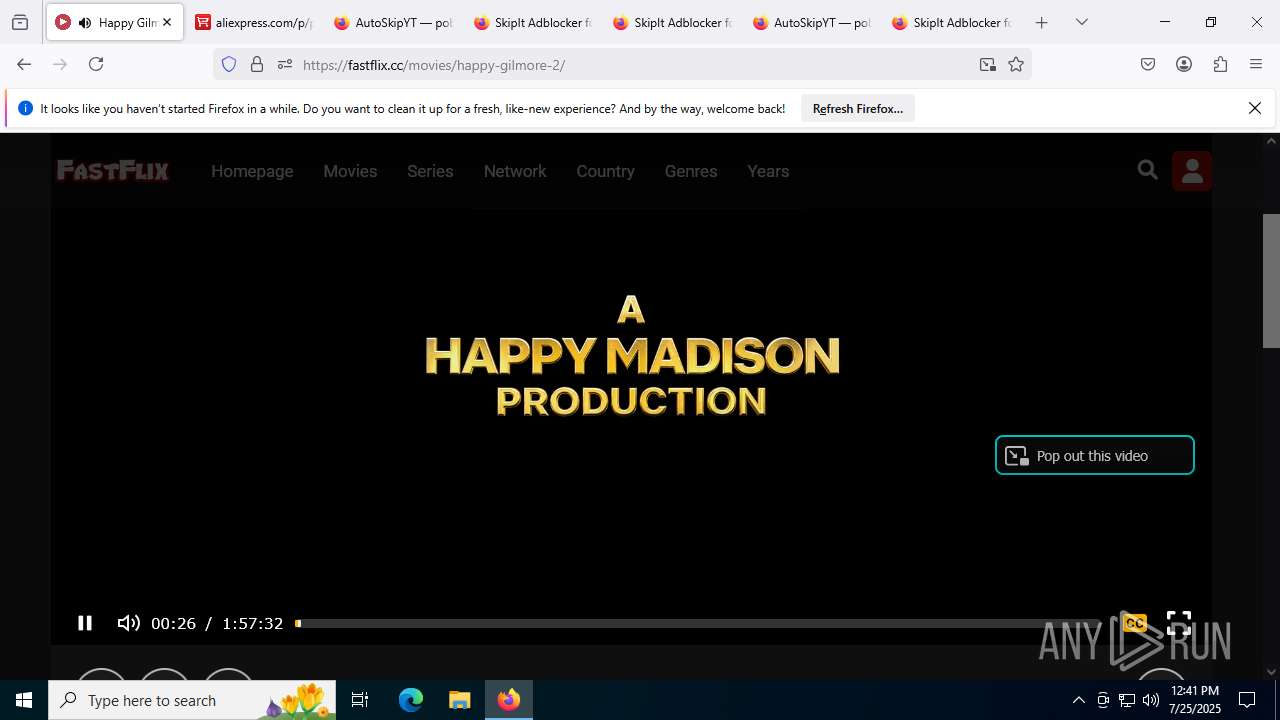Viewport: 1280px width, 720px height.
Task: Switch to the aliexpress.com tab
Action: click(255, 22)
